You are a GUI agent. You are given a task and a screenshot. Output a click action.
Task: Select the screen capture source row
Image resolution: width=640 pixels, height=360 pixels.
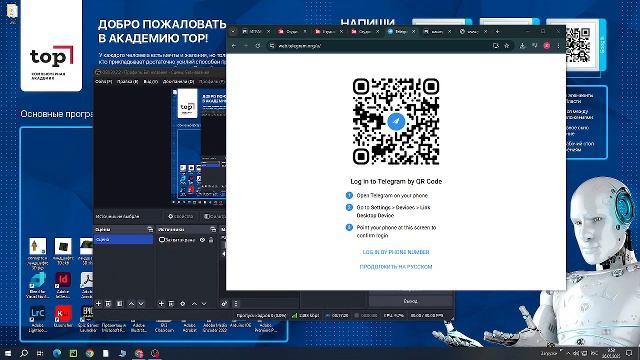[x=187, y=240]
